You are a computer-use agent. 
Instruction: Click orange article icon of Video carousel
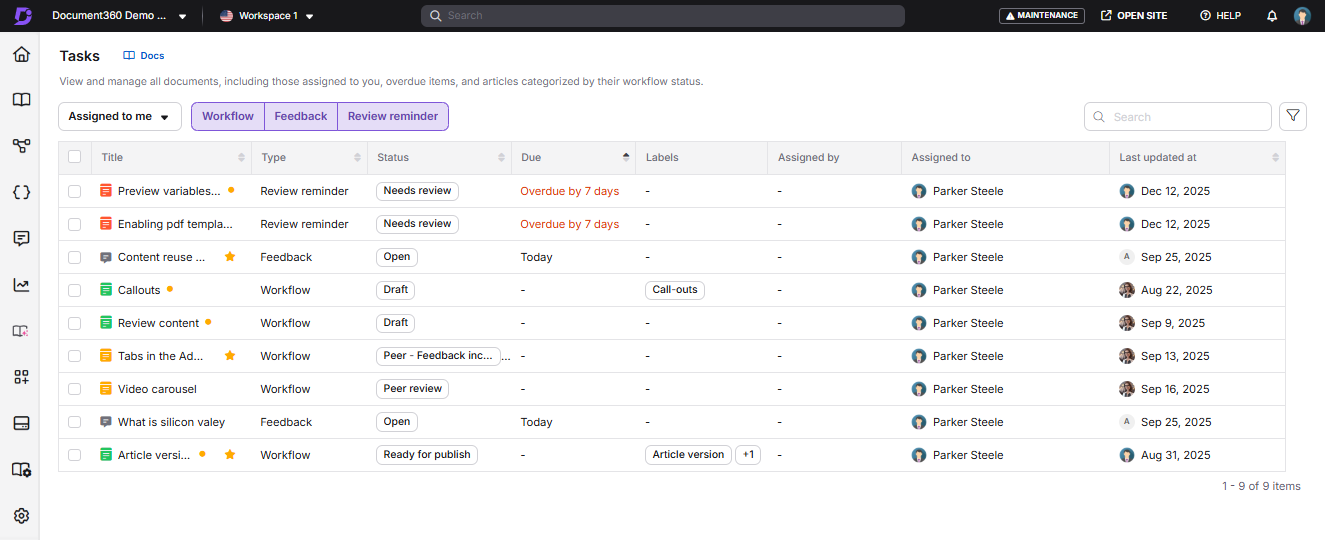point(106,389)
